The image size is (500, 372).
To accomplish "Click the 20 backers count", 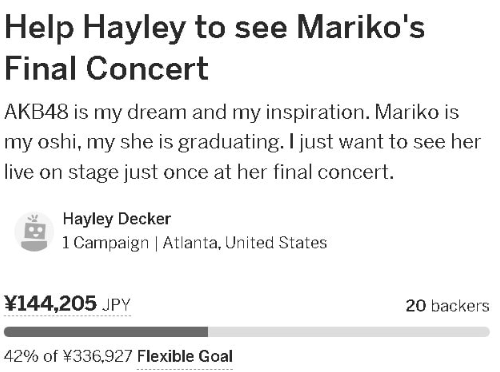I will (x=447, y=306).
